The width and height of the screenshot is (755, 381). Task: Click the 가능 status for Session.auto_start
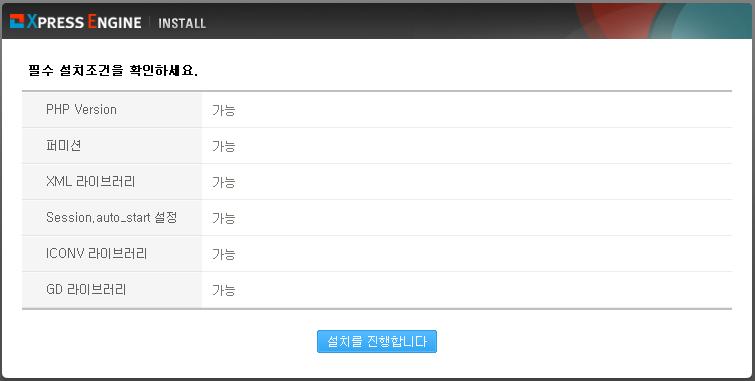tap(223, 218)
